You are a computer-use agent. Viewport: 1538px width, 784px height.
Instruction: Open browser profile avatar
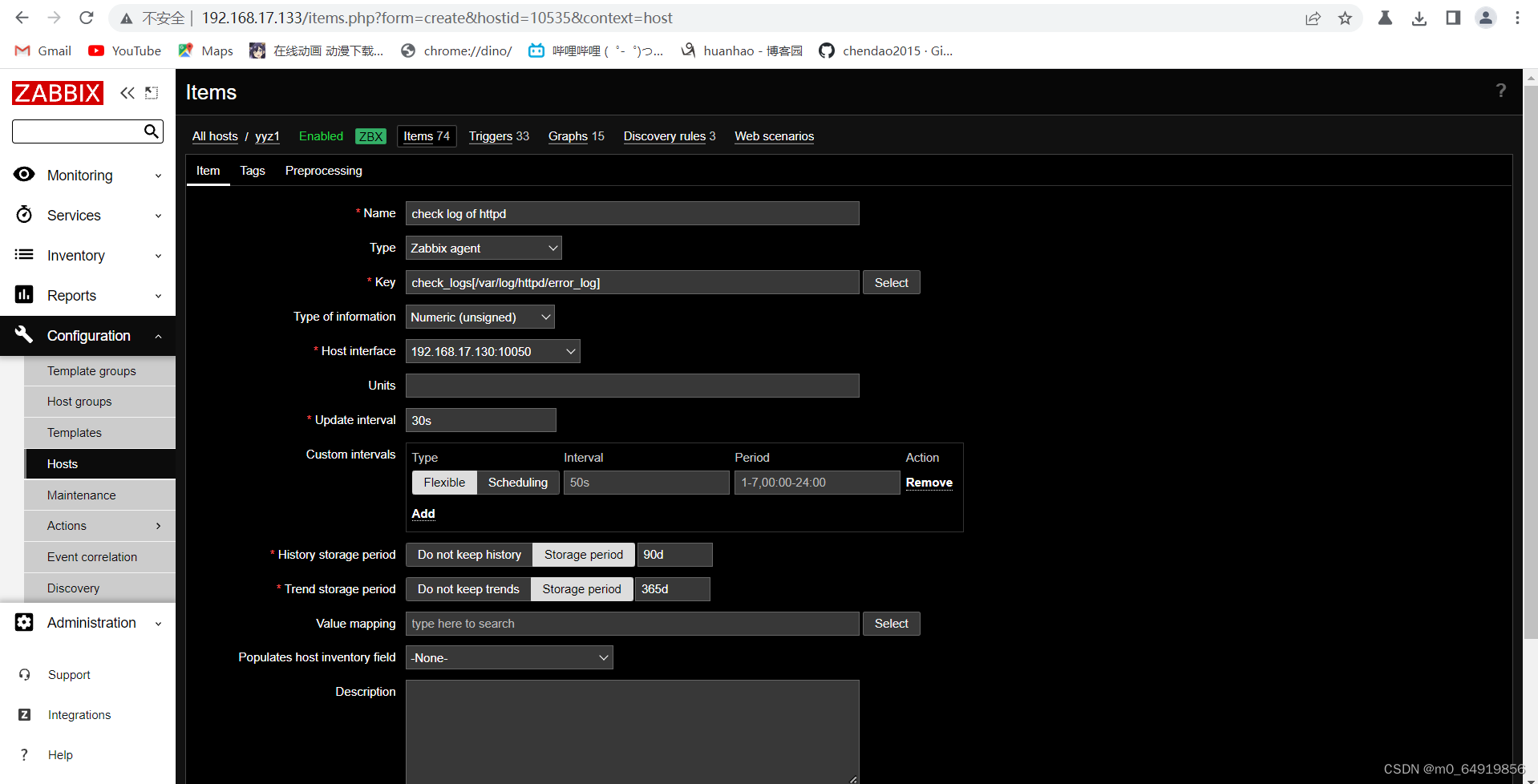1485,18
